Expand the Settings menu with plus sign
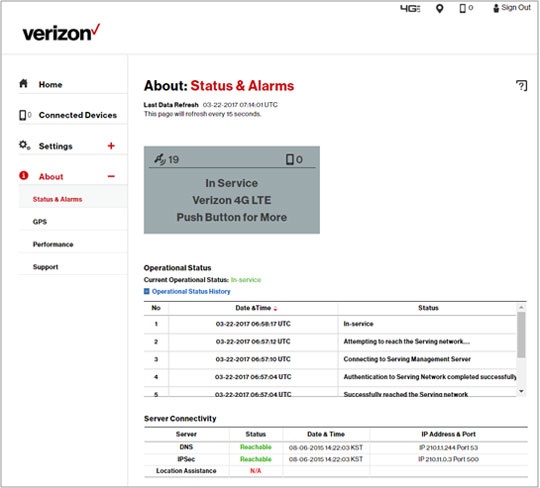Image resolution: width=540 pixels, height=488 pixels. [111, 146]
